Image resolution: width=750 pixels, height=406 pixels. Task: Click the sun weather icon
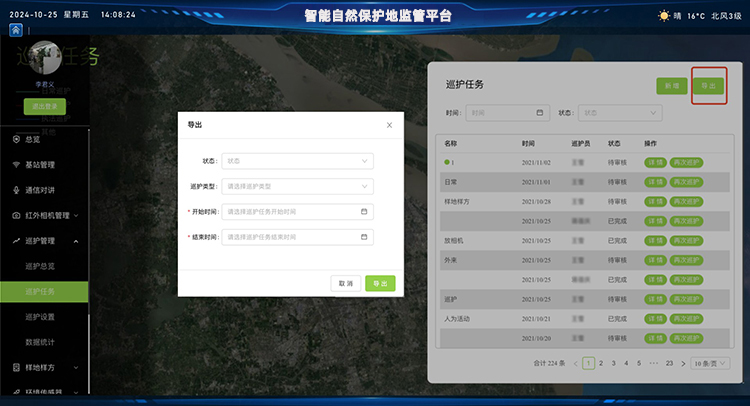tap(663, 16)
